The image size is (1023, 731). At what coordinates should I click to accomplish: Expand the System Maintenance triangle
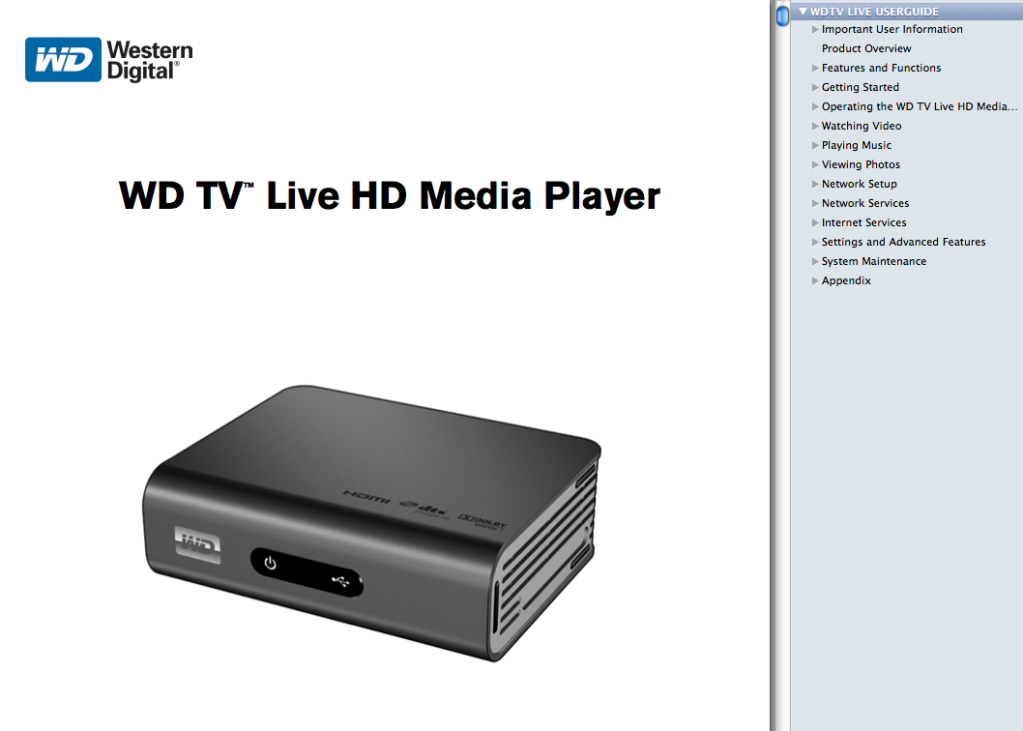[x=815, y=261]
